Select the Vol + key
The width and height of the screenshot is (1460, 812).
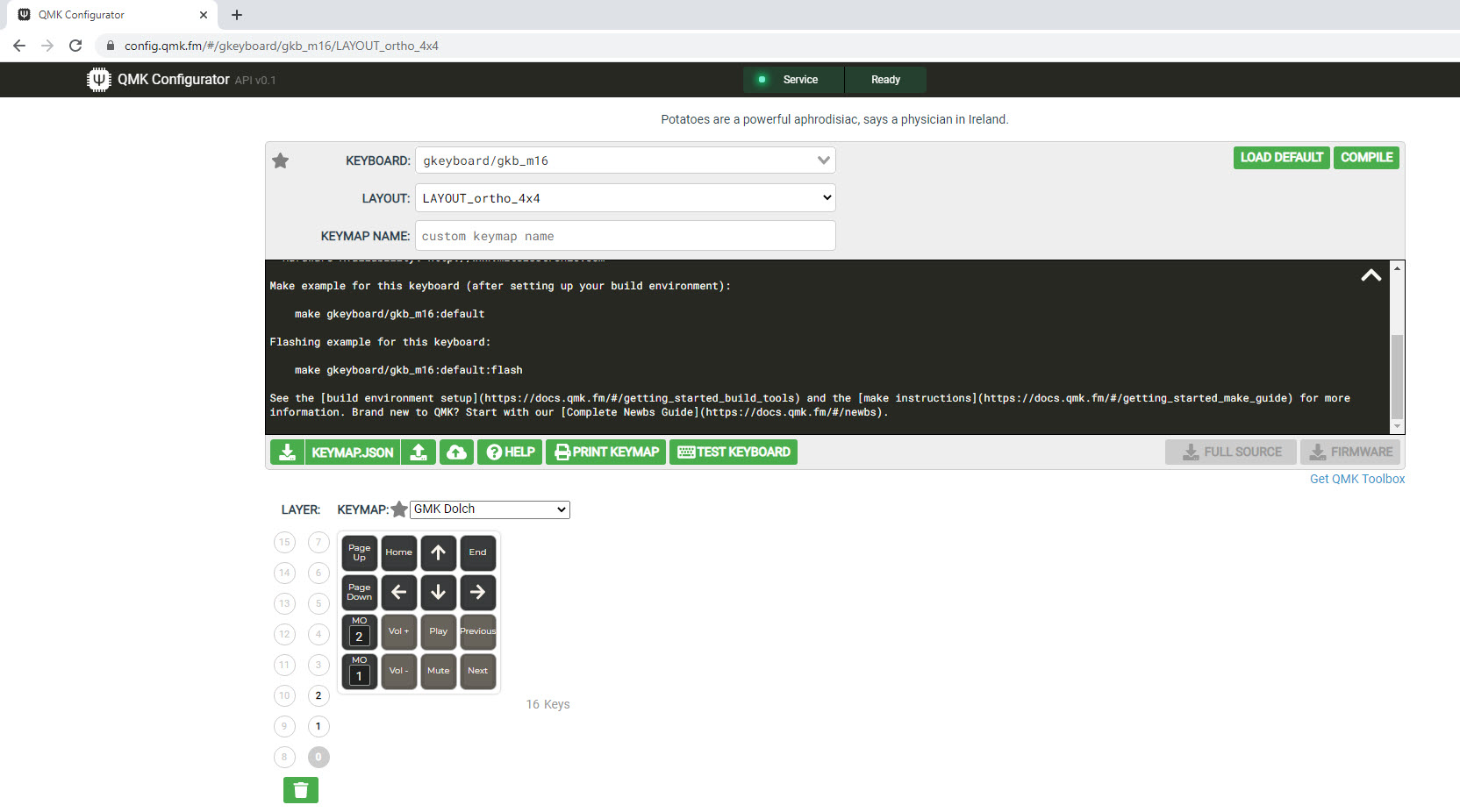coord(399,631)
